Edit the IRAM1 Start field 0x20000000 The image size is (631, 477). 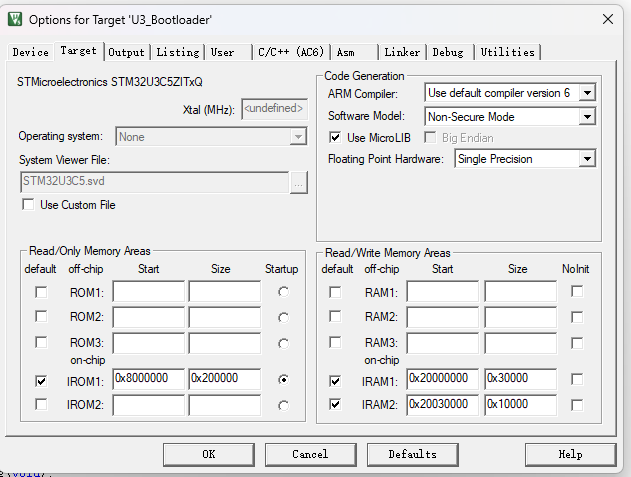[442, 379]
